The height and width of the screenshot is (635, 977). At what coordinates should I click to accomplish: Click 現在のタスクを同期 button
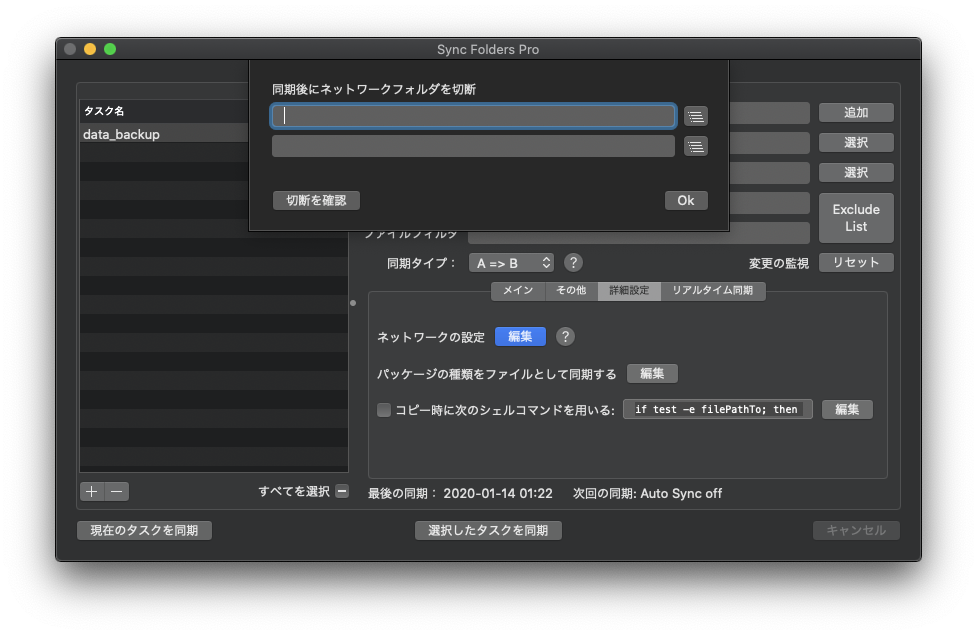point(145,530)
